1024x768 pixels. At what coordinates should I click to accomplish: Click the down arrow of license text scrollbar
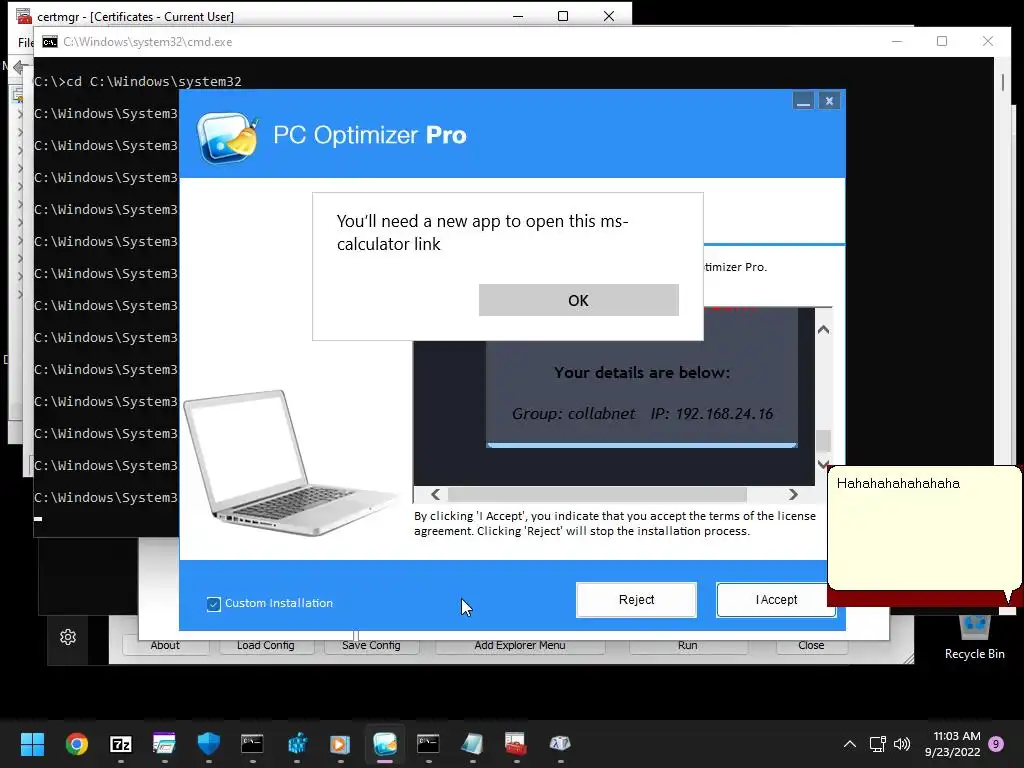(x=824, y=464)
